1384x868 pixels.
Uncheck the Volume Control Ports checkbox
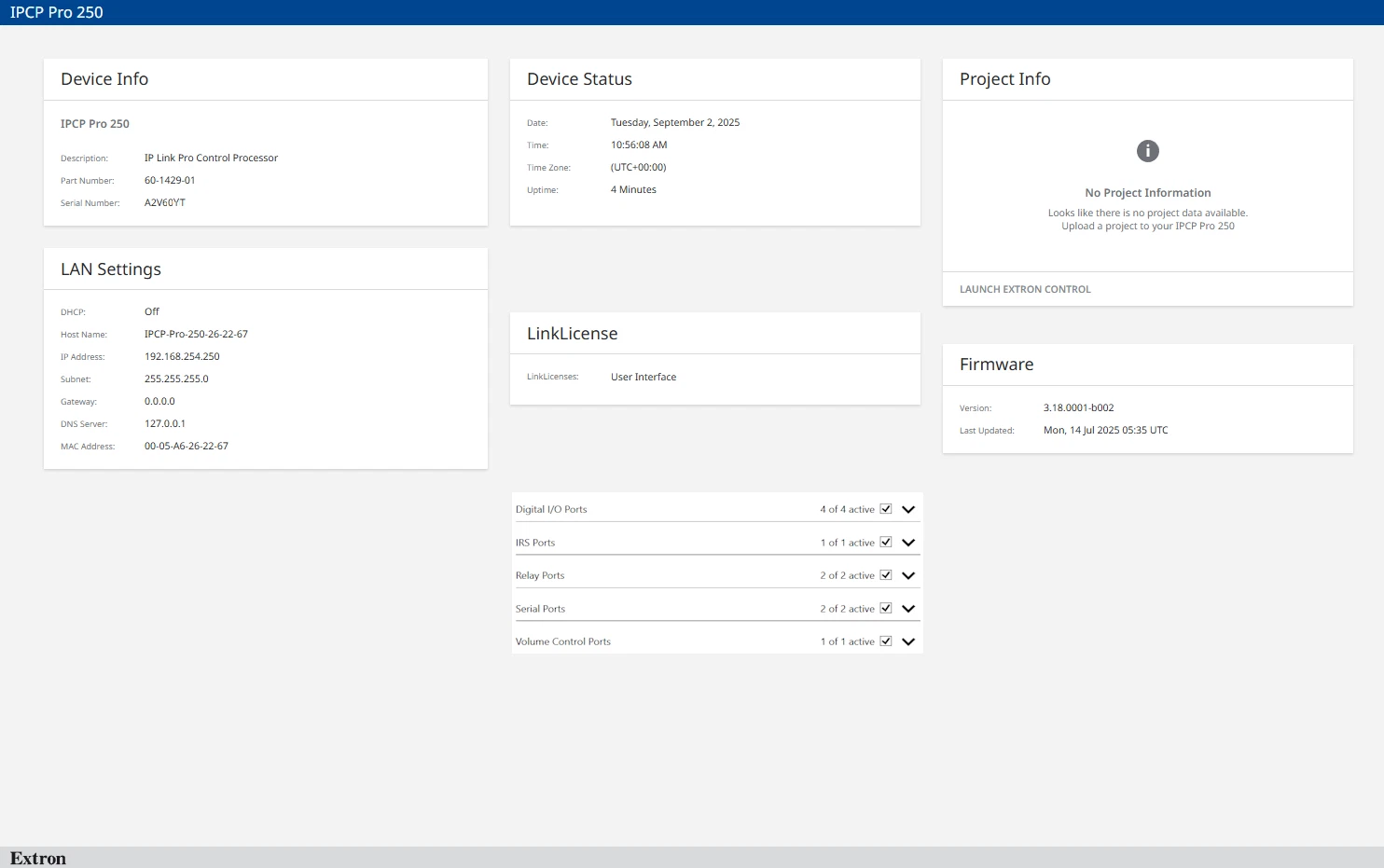pos(886,641)
